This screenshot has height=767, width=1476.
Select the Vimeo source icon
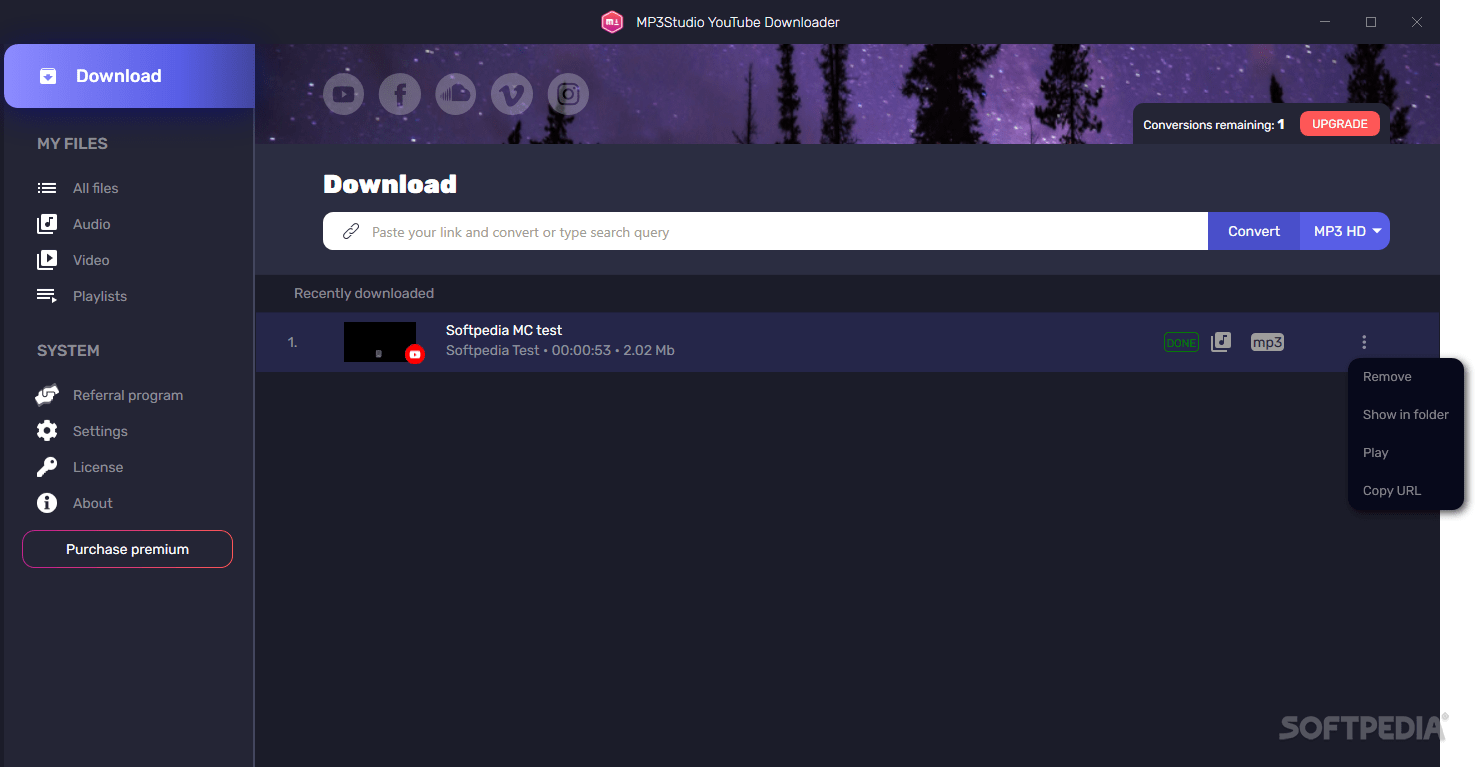[511, 93]
